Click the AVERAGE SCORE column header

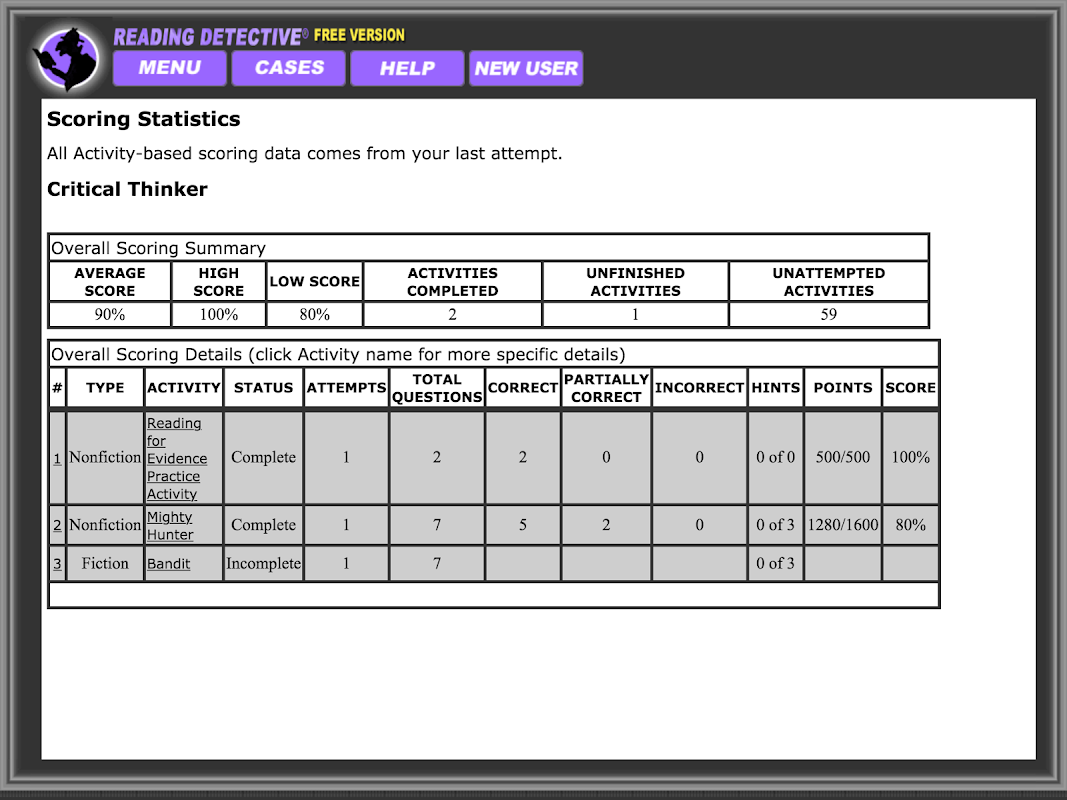(110, 282)
